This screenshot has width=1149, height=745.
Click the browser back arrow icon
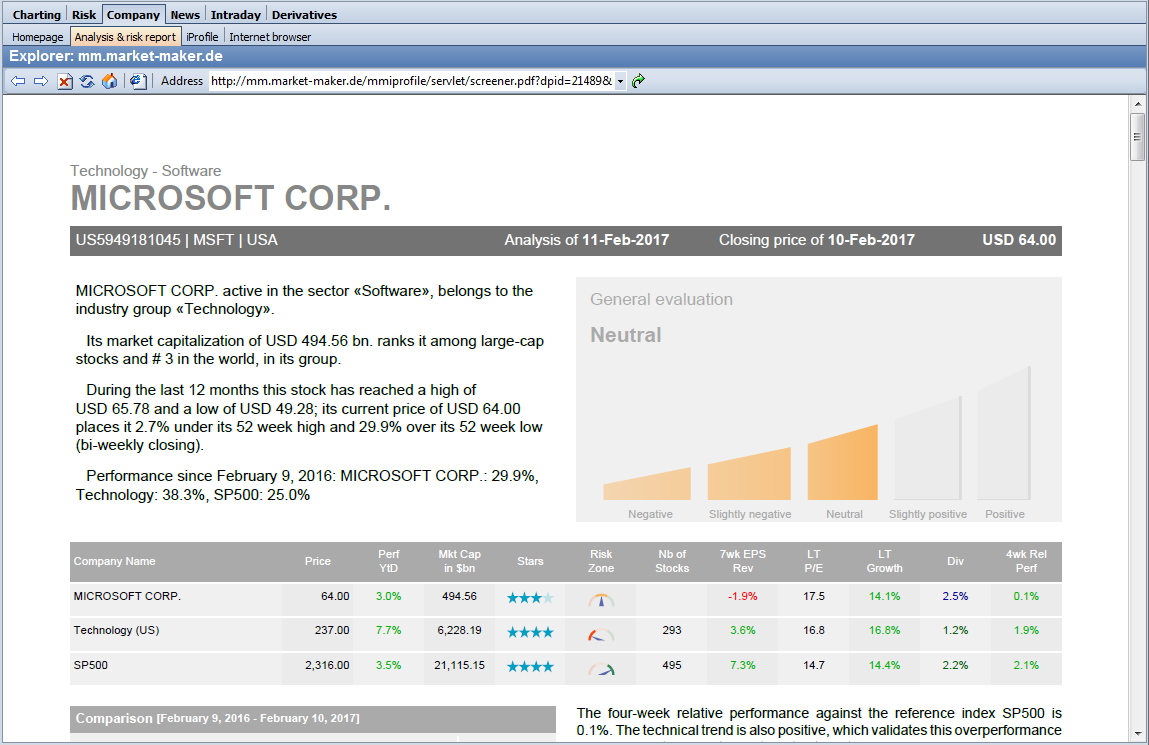pyautogui.click(x=18, y=81)
